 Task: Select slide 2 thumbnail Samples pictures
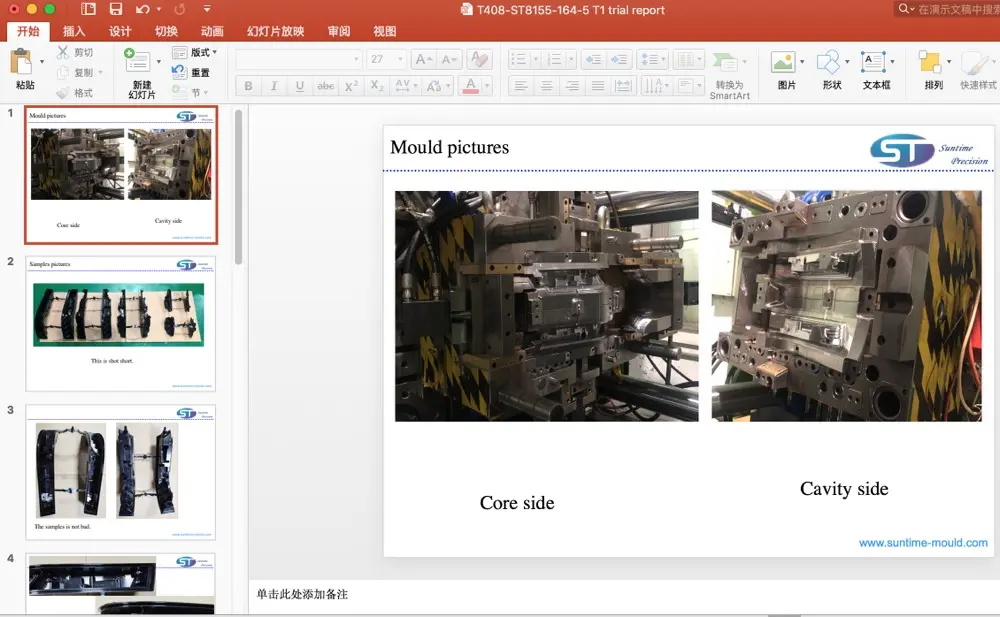point(120,323)
